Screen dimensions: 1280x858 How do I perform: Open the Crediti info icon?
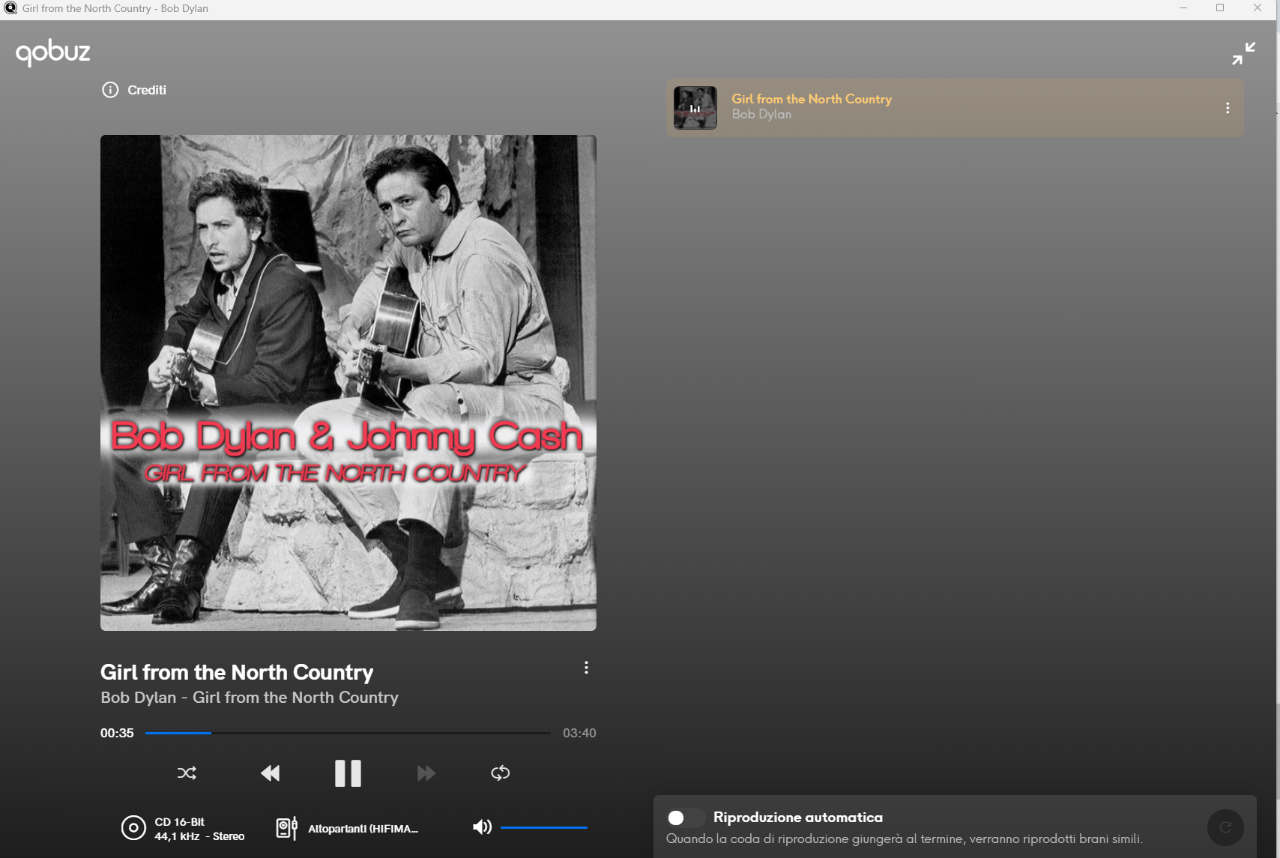[x=110, y=90]
